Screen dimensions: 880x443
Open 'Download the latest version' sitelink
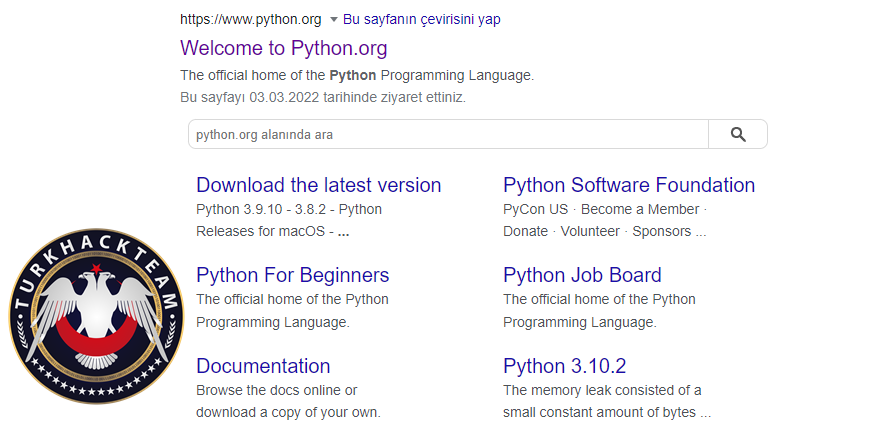(319, 185)
